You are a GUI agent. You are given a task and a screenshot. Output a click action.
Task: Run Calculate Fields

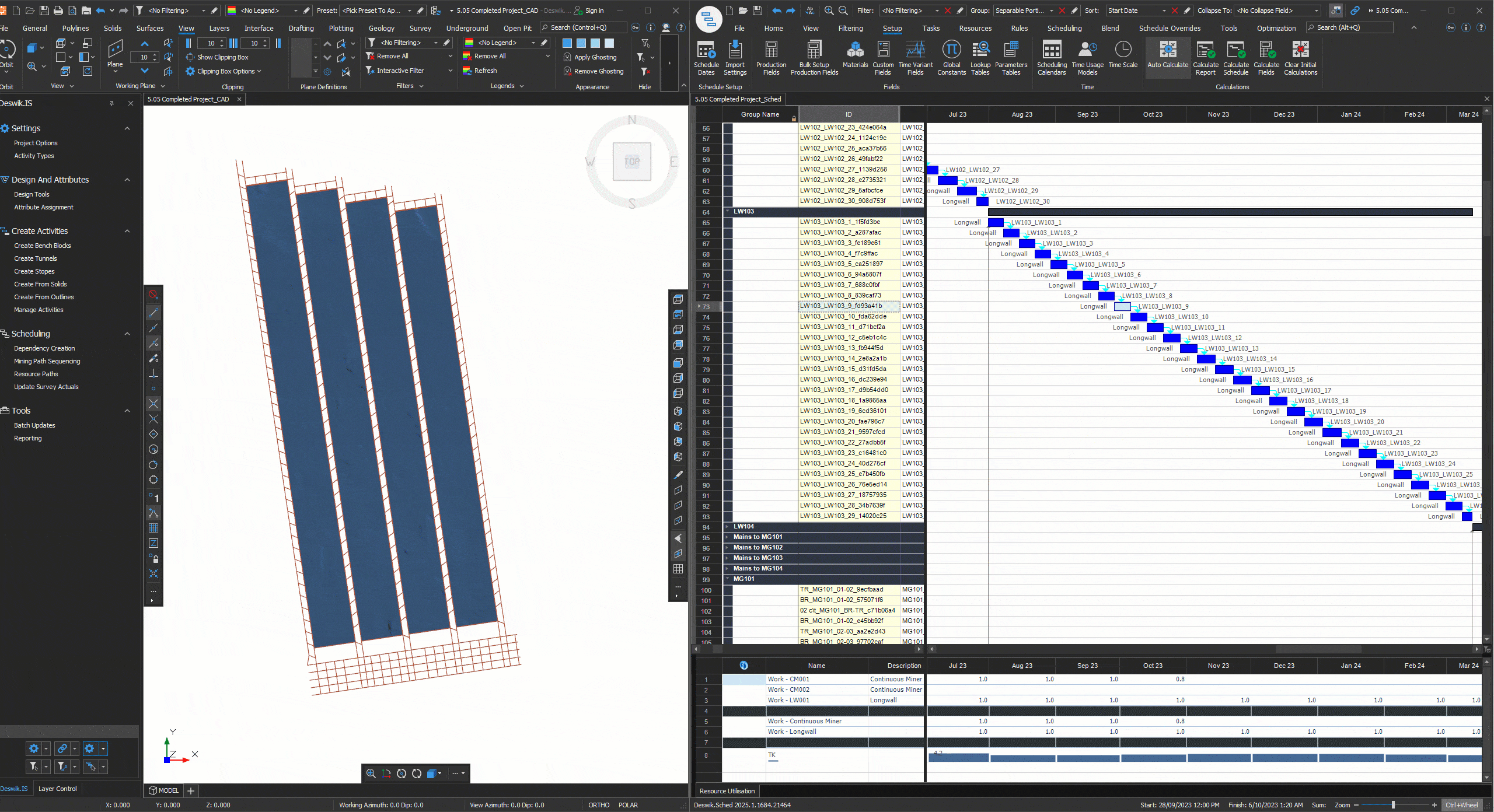click(x=1266, y=58)
